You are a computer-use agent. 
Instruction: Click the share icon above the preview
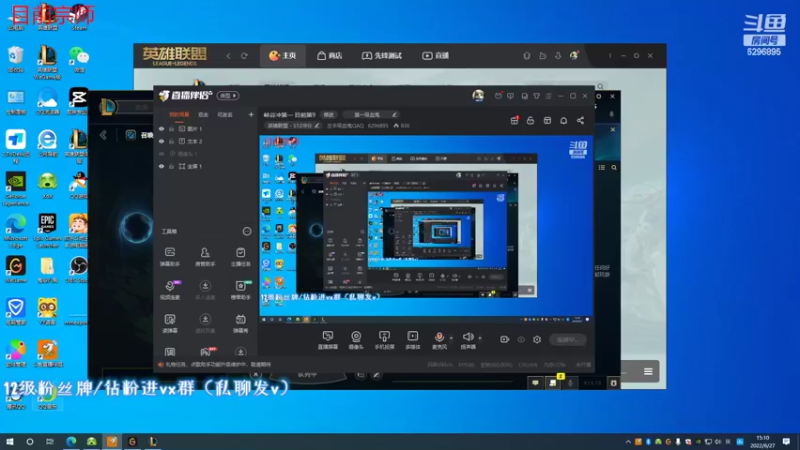(x=580, y=120)
